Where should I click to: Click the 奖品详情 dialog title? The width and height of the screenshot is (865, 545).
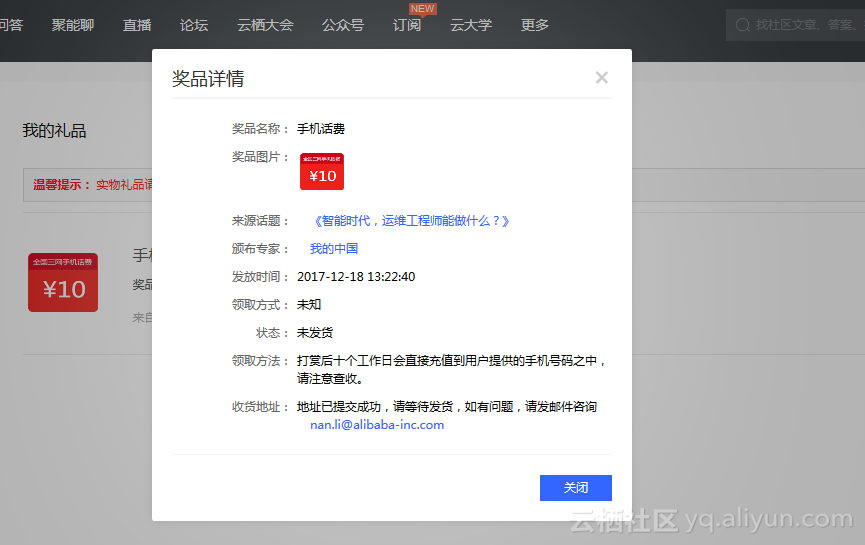[208, 79]
